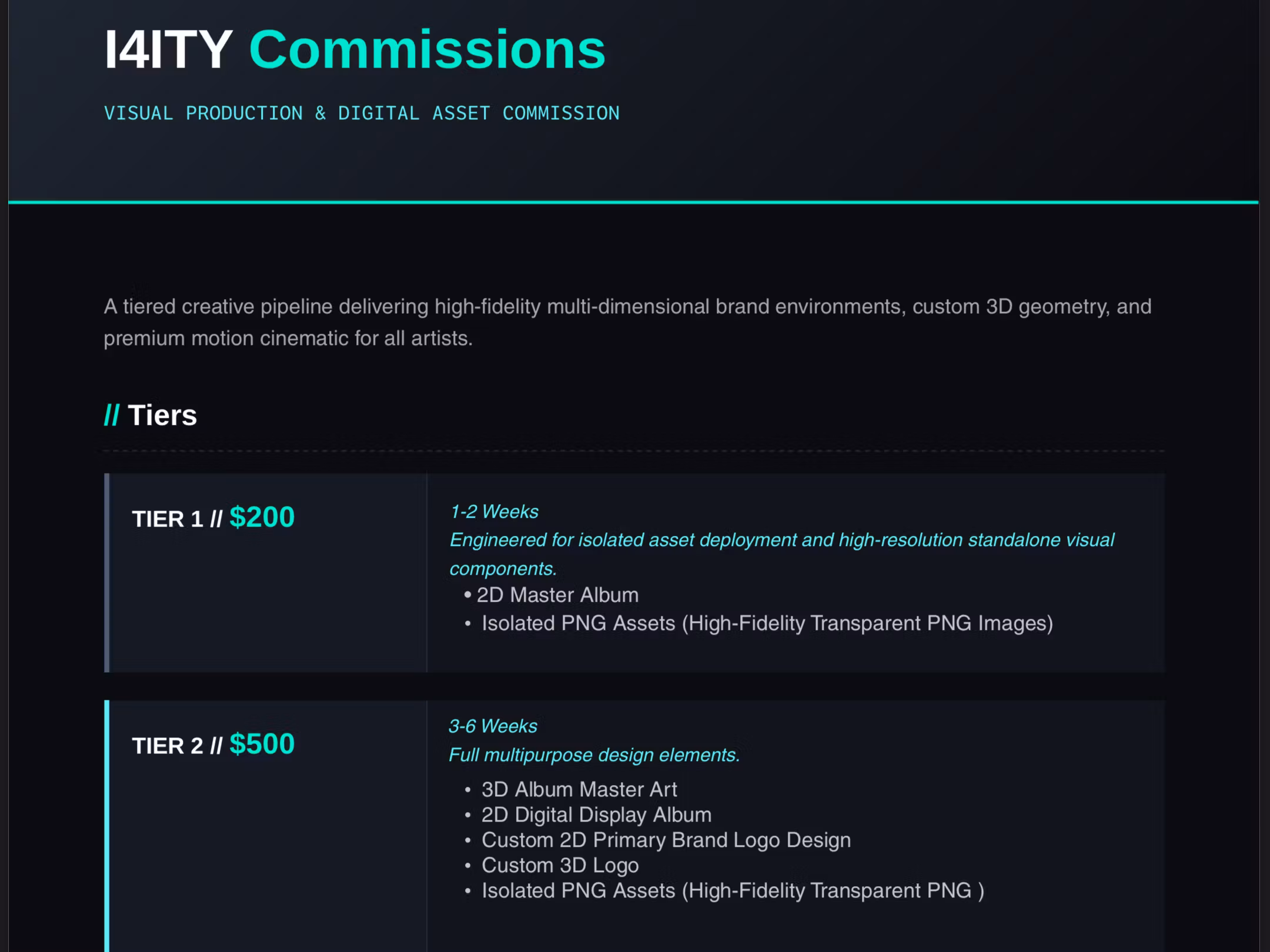This screenshot has width=1270, height=952.
Task: Click the 3D Album Master Art item
Action: [x=579, y=789]
